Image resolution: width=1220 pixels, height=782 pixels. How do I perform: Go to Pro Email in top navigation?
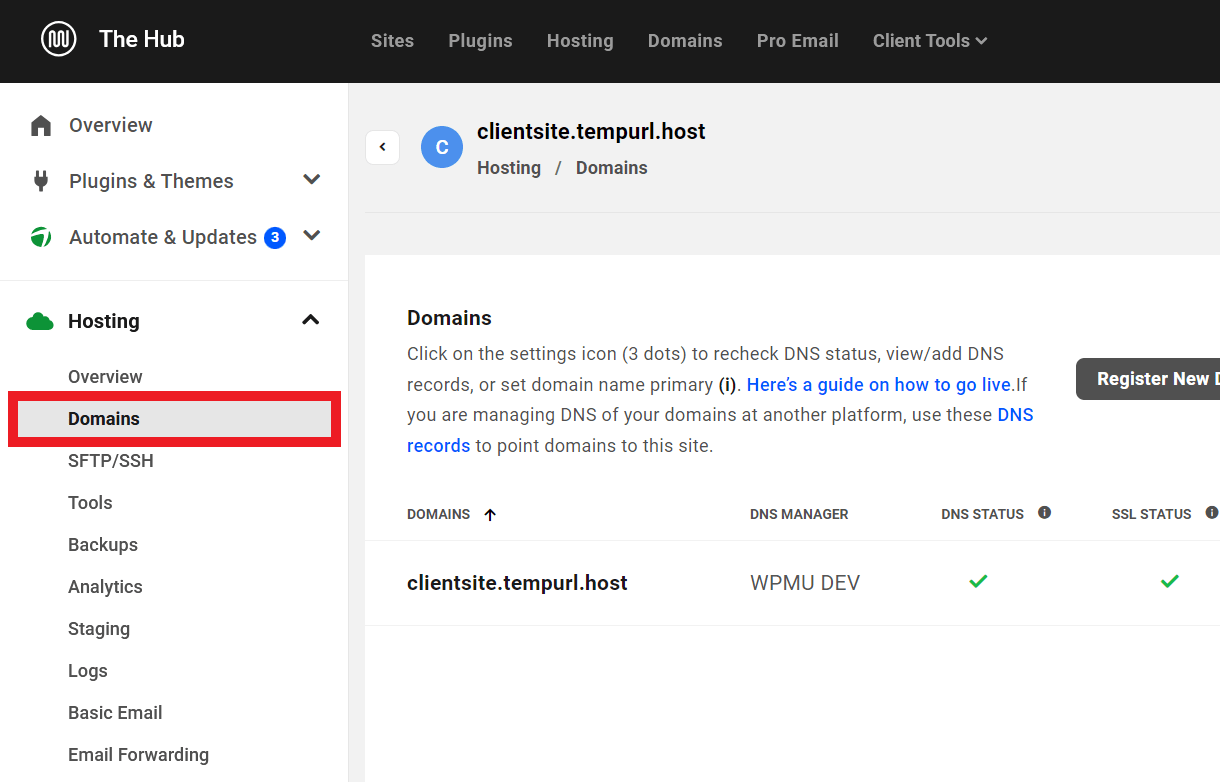click(x=797, y=41)
